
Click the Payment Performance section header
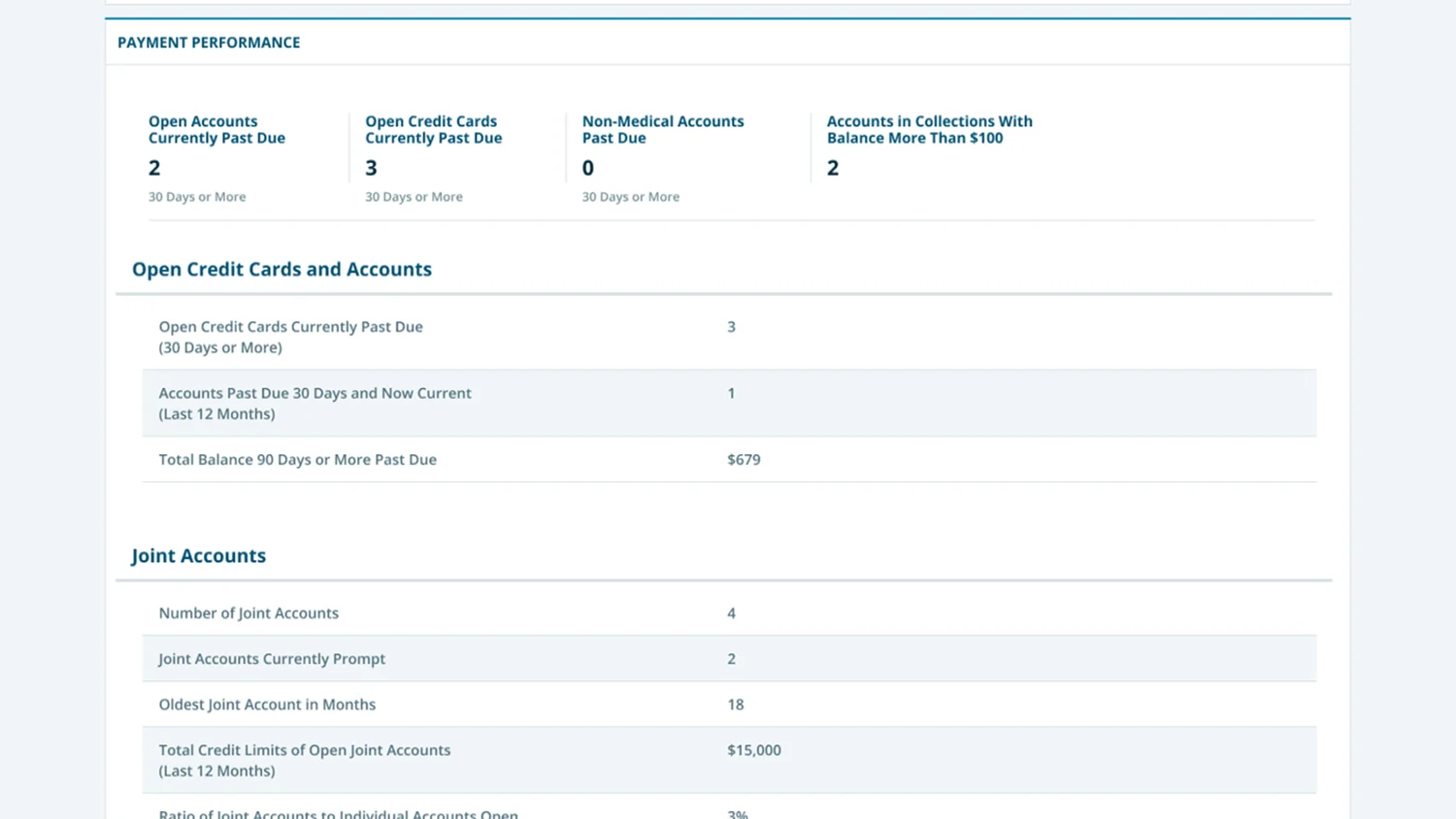pyautogui.click(x=209, y=43)
